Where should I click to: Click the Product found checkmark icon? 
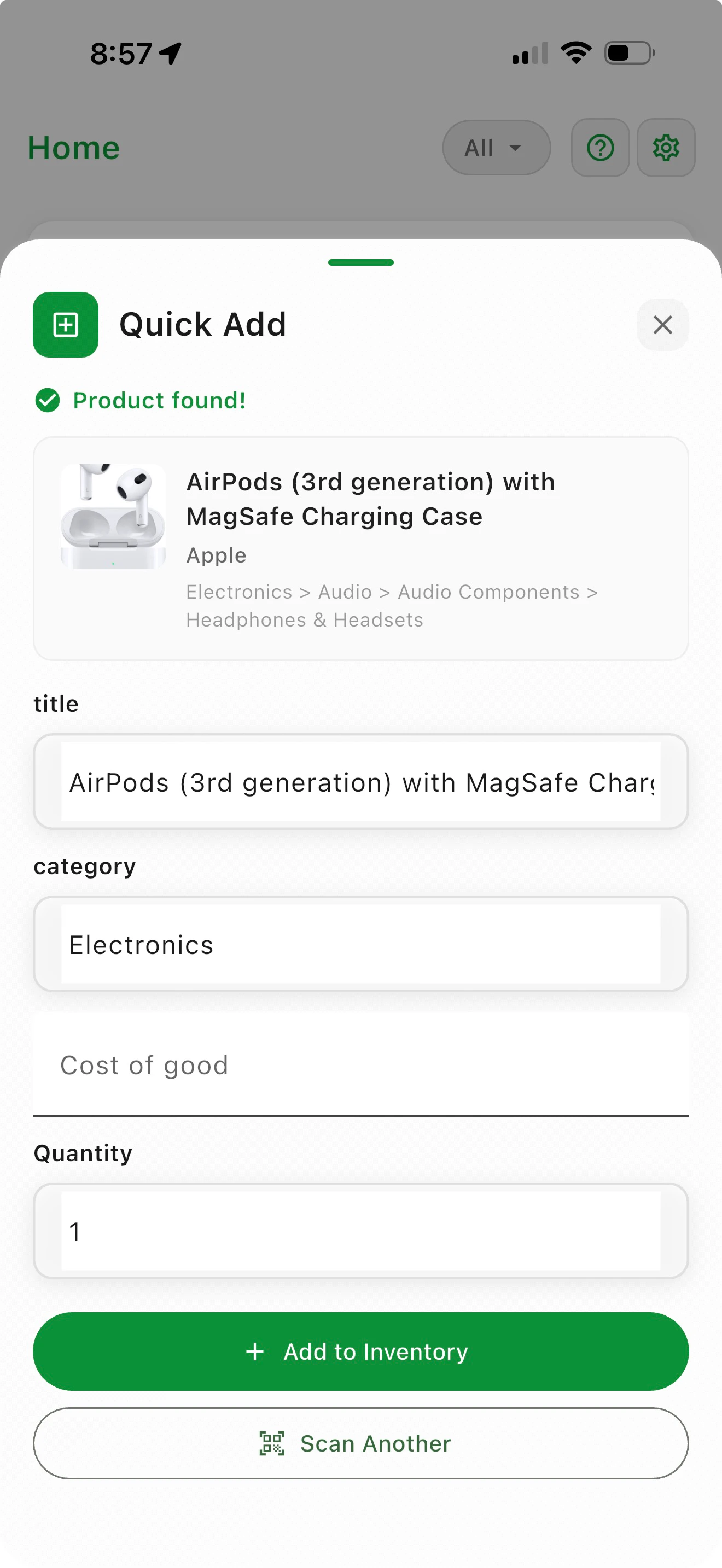[x=48, y=401]
